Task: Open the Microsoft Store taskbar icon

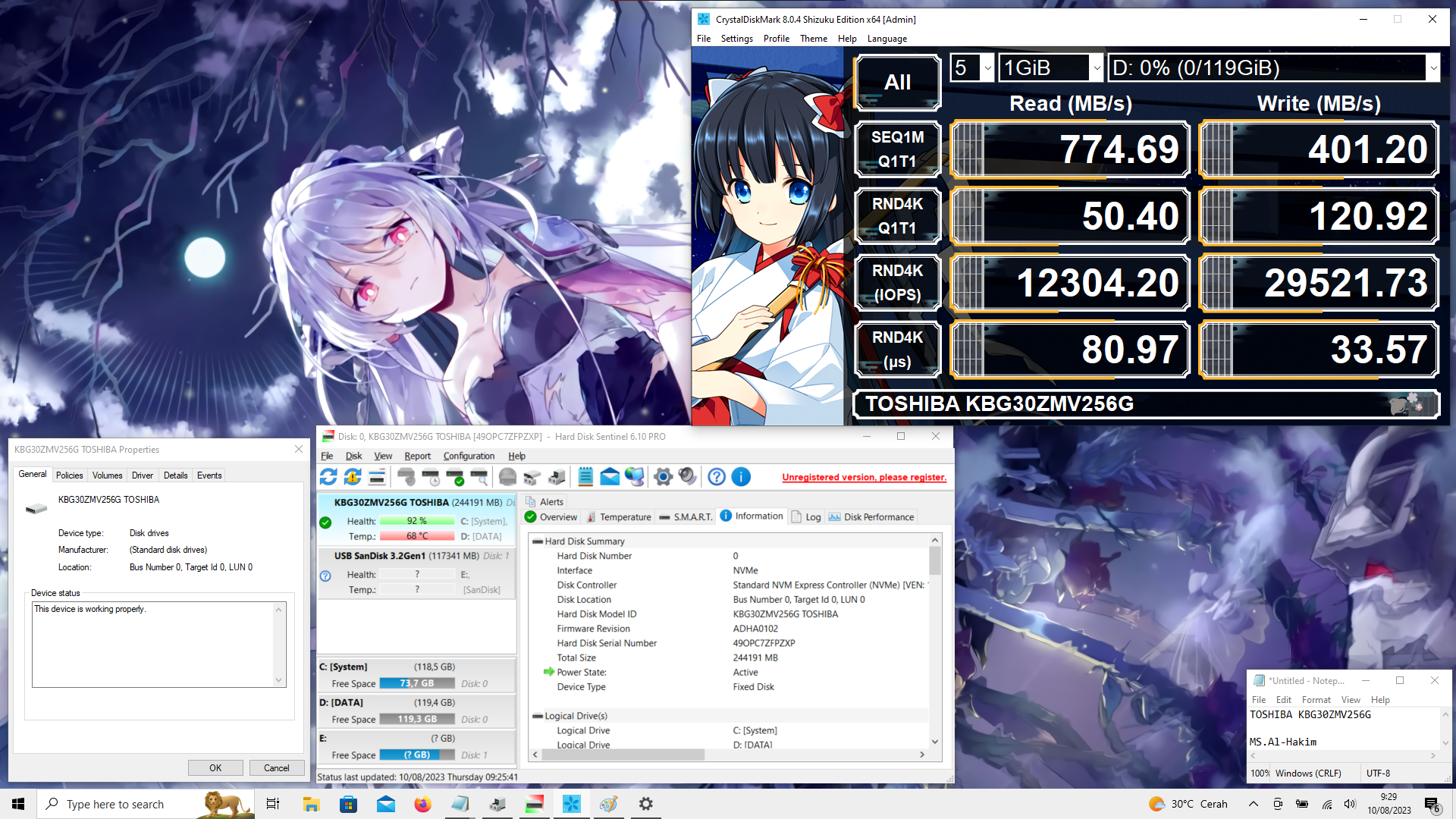Action: click(x=348, y=804)
